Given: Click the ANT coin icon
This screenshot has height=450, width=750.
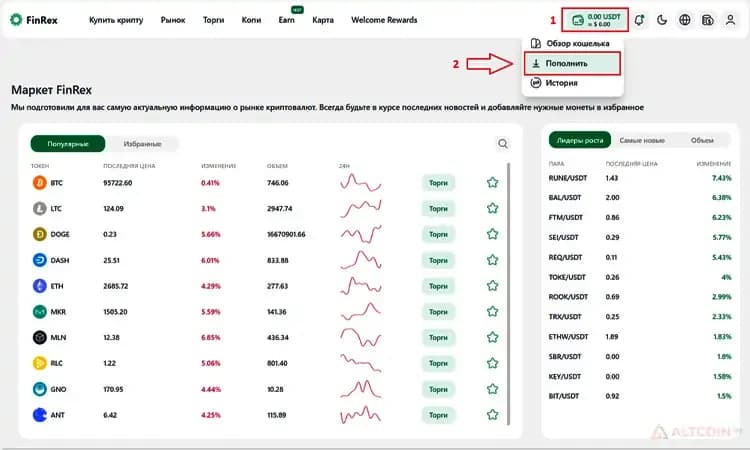Looking at the screenshot, I should (39, 415).
